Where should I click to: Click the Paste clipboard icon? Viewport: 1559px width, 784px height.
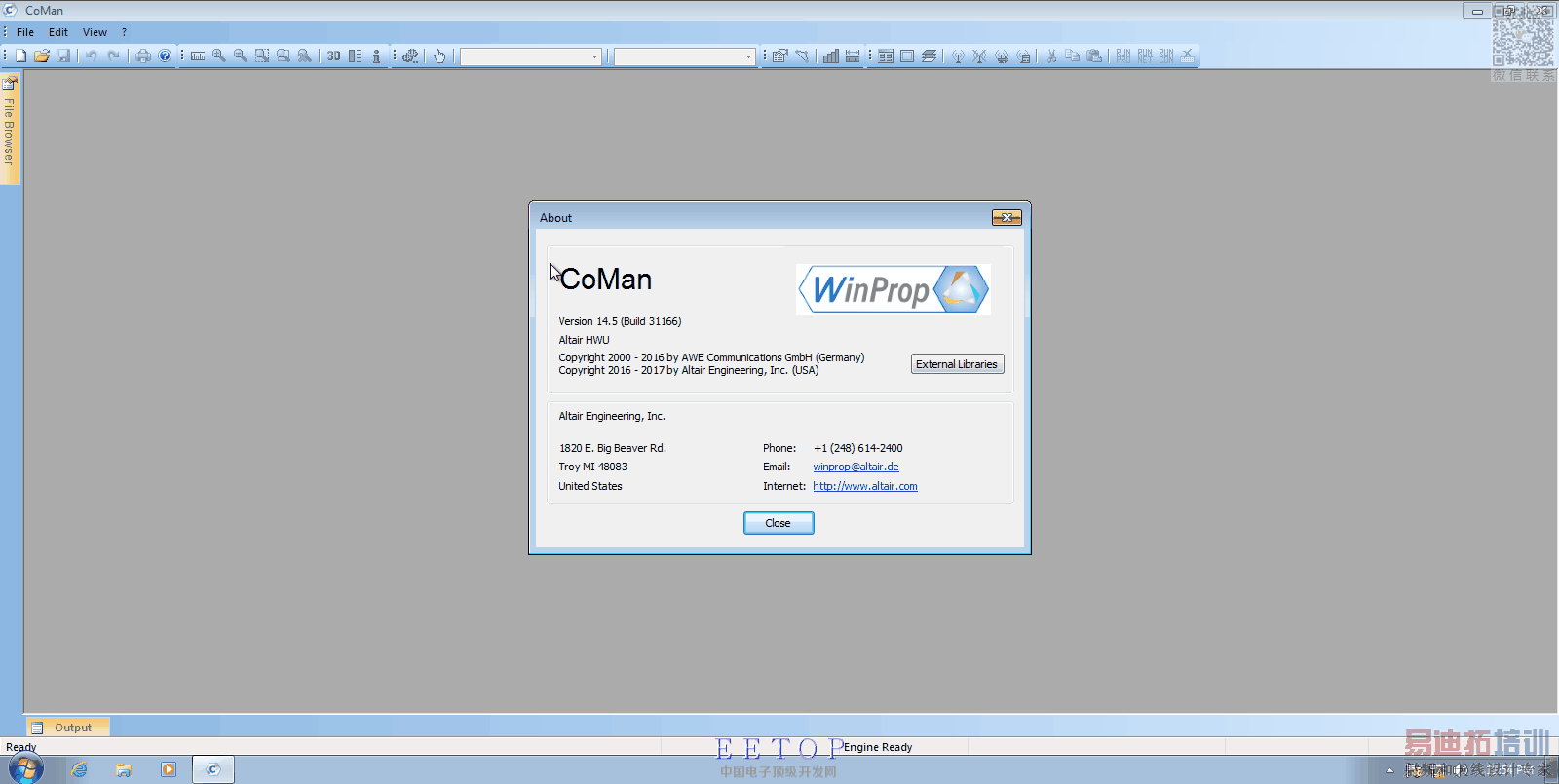point(1094,56)
